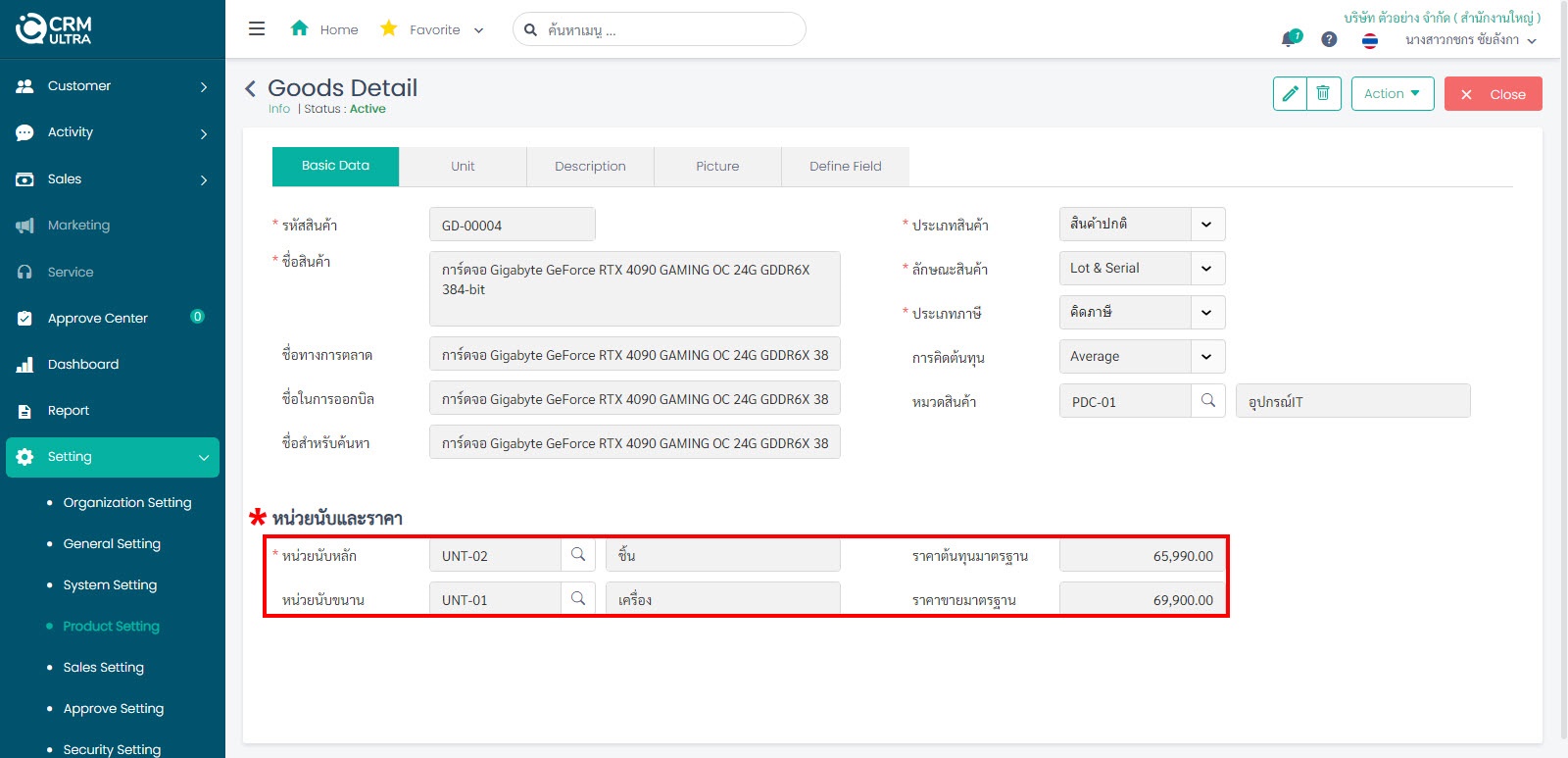Switch to the Picture tab
The image size is (1568, 758).
717,167
